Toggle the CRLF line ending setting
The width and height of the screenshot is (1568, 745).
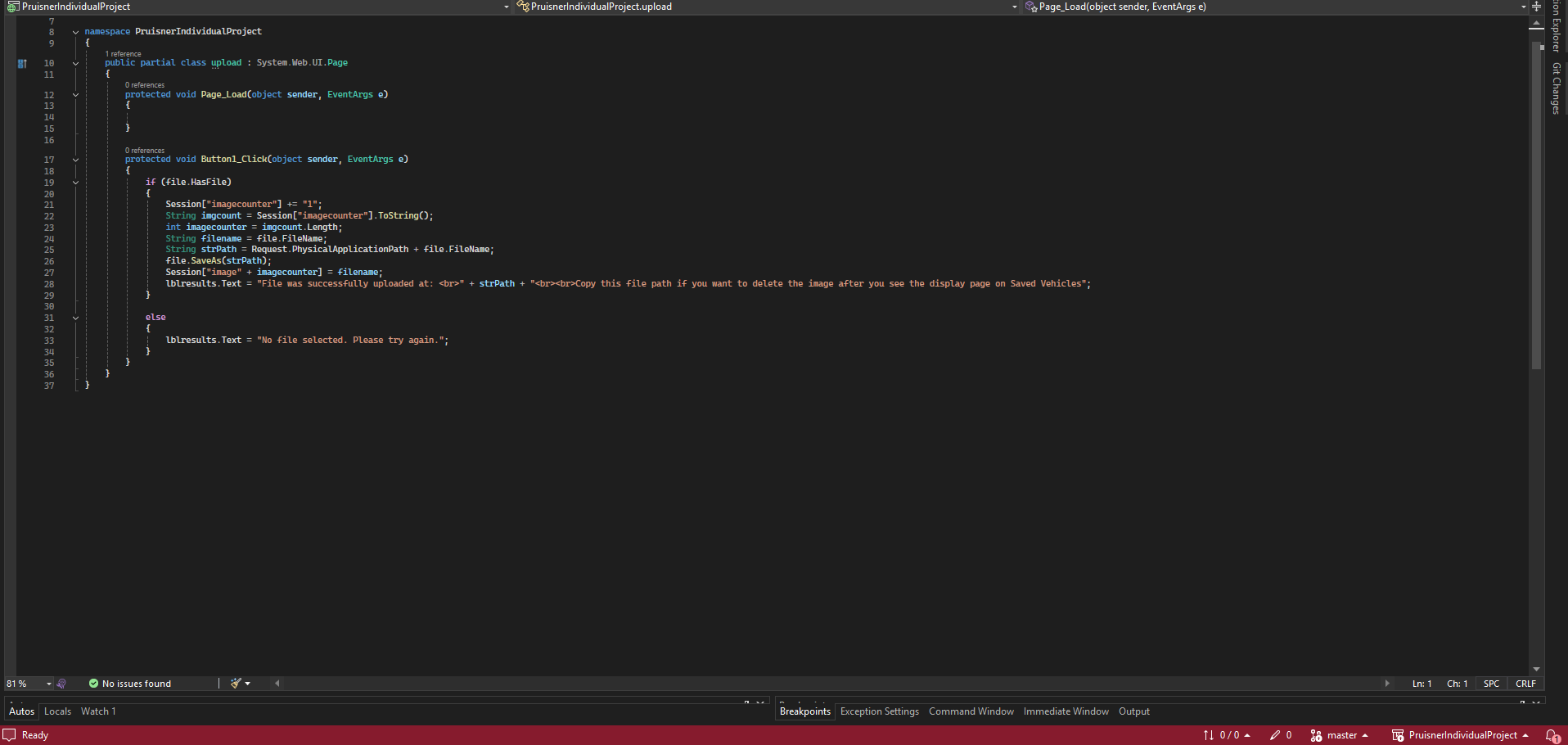coord(1525,684)
